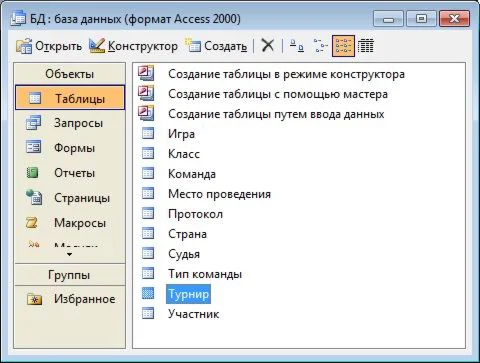Viewport: 480px width, 363px height.
Task: Select the Участник table
Action: tap(194, 314)
